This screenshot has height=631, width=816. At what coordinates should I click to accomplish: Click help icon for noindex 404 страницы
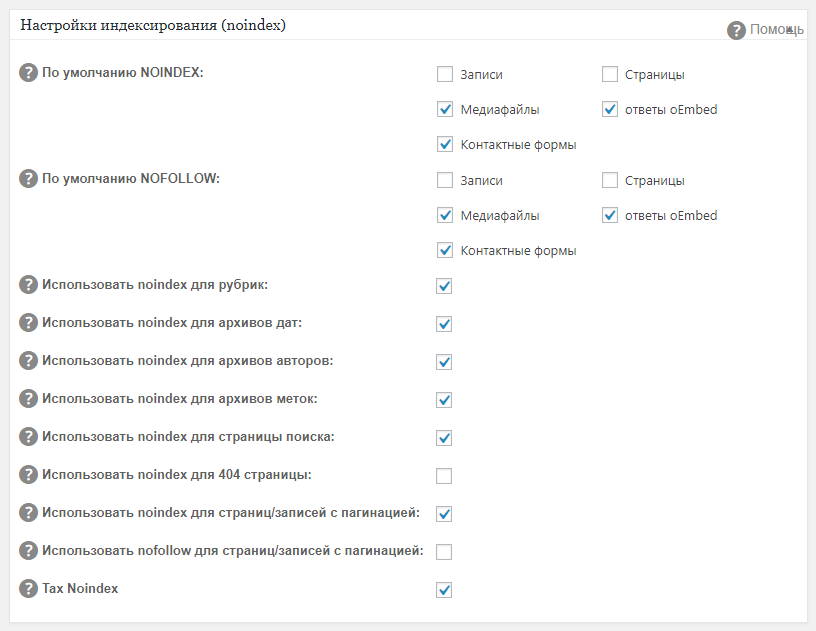tap(29, 475)
